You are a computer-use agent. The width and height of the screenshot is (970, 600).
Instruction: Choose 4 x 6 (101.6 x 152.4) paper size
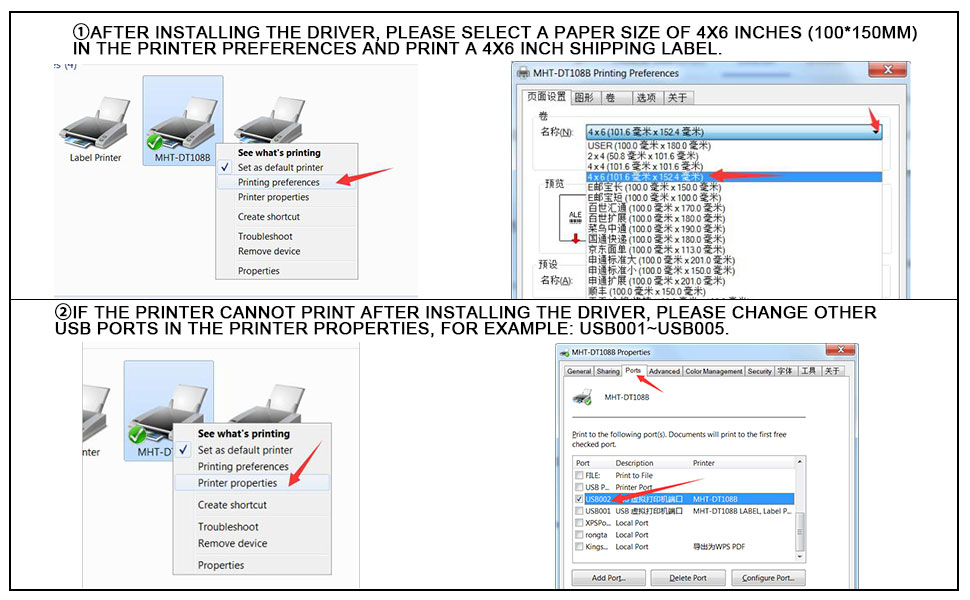[x=645, y=177]
